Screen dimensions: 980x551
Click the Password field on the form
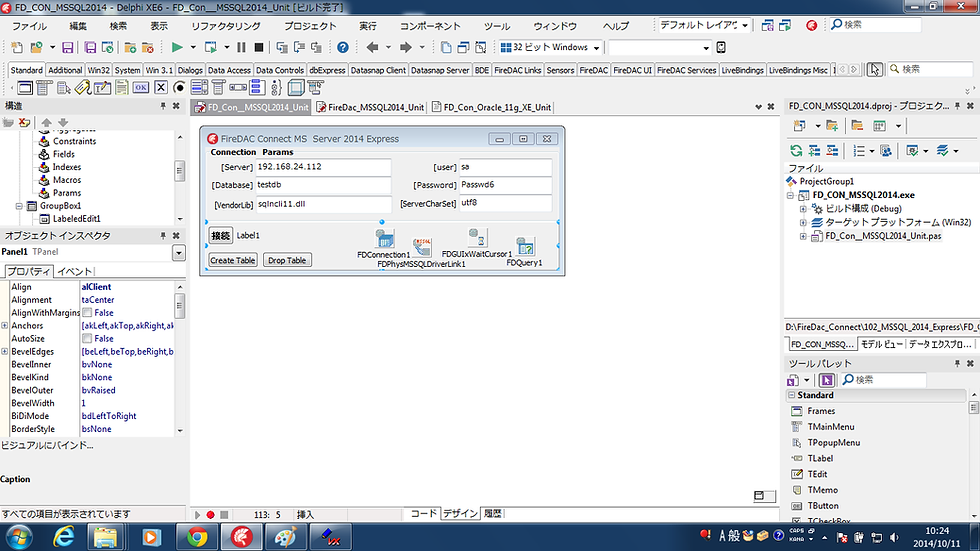pos(505,185)
